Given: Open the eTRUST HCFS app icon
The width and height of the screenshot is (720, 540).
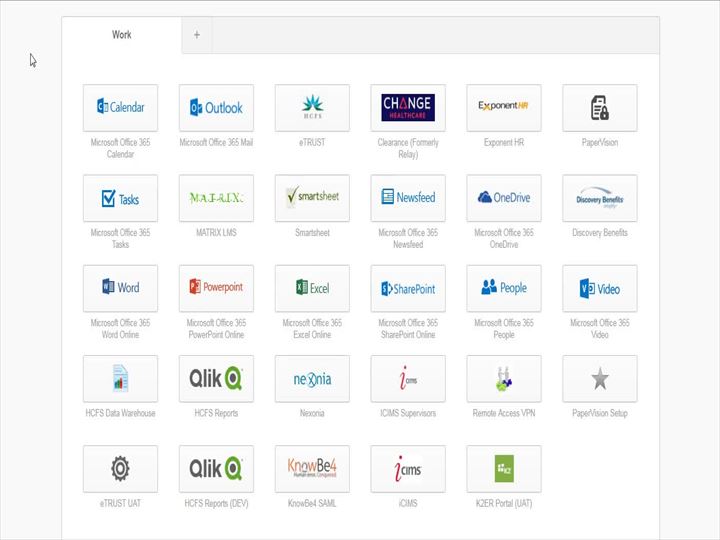Looking at the screenshot, I should [312, 107].
